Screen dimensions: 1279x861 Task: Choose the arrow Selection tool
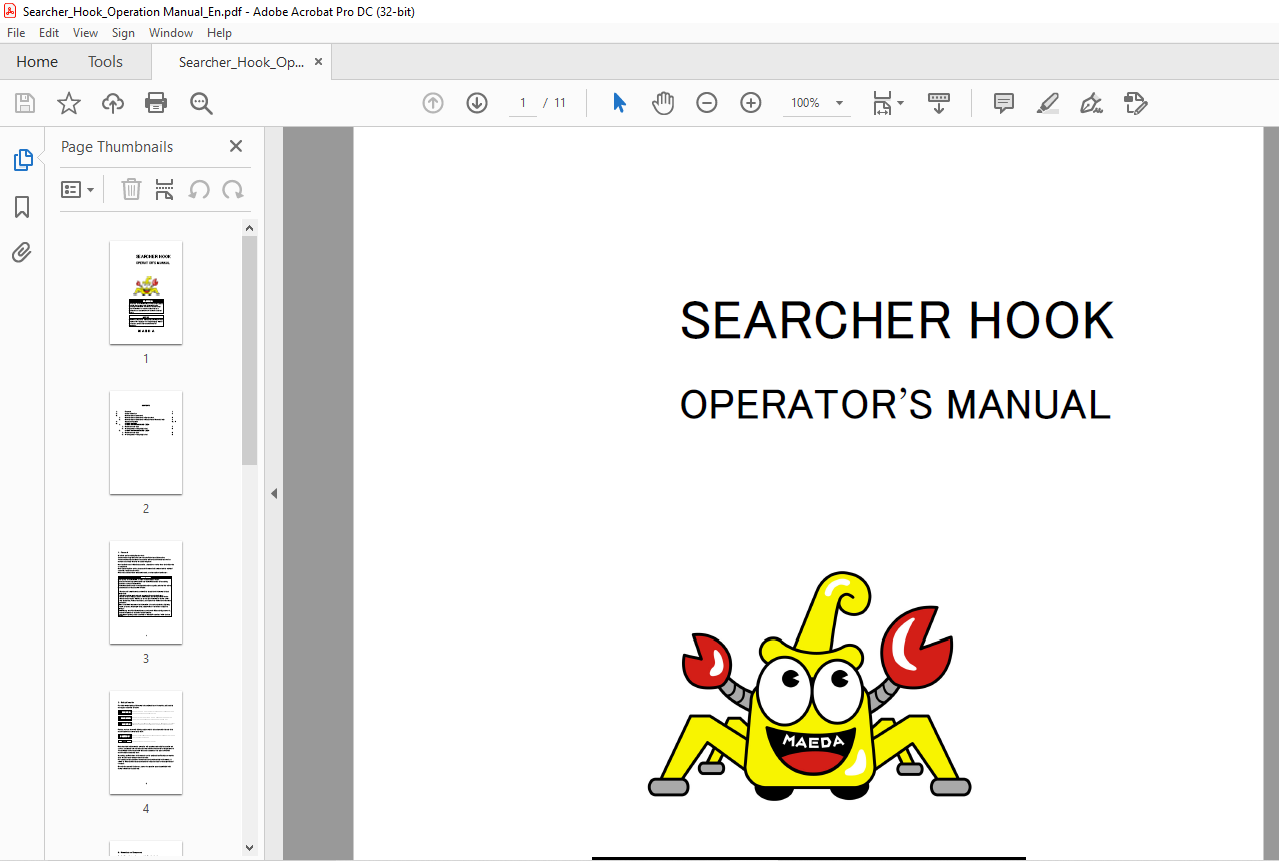click(x=620, y=103)
